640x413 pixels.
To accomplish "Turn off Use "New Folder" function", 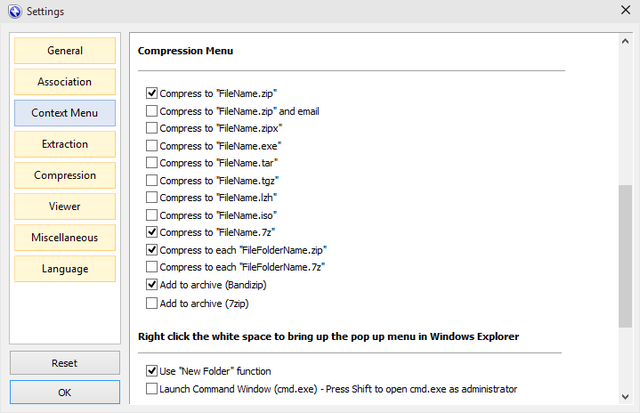I will tap(152, 371).
